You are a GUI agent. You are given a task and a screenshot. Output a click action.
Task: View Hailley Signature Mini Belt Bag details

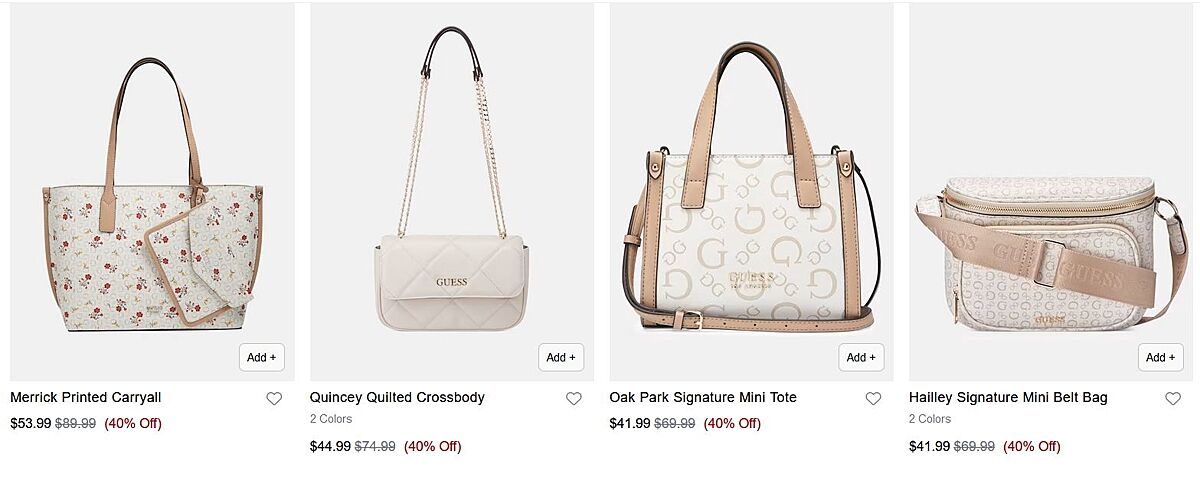(1008, 397)
